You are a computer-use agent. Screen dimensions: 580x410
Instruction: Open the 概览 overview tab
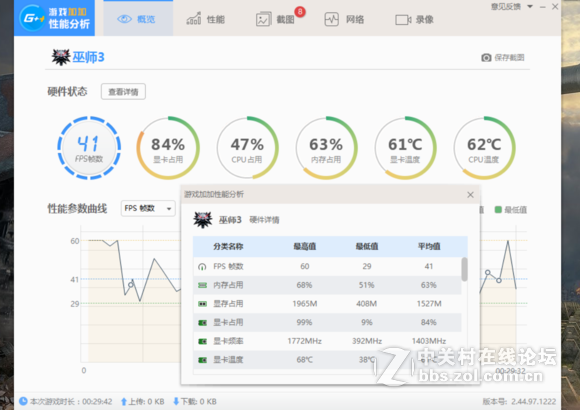(138, 19)
